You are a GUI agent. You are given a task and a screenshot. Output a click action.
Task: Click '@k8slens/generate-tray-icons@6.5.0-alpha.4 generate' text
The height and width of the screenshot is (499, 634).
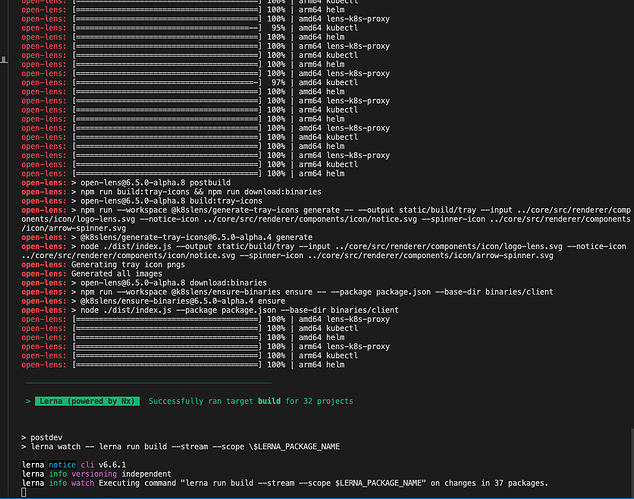point(196,237)
